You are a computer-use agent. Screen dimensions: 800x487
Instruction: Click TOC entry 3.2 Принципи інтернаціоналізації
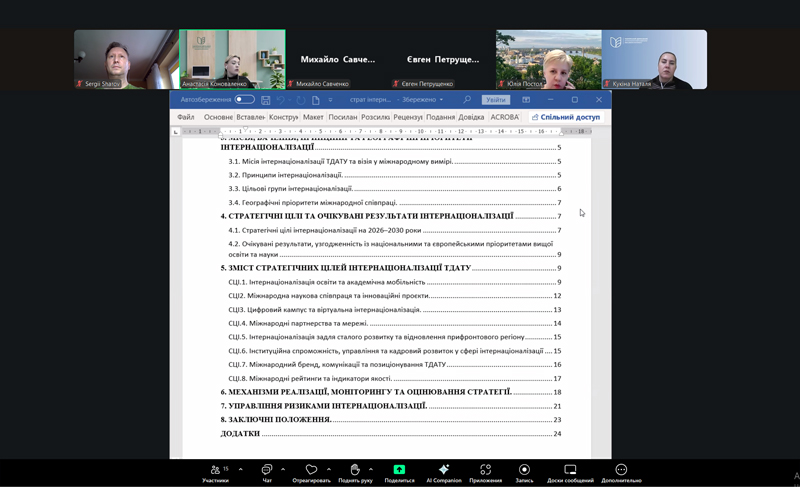pos(394,175)
